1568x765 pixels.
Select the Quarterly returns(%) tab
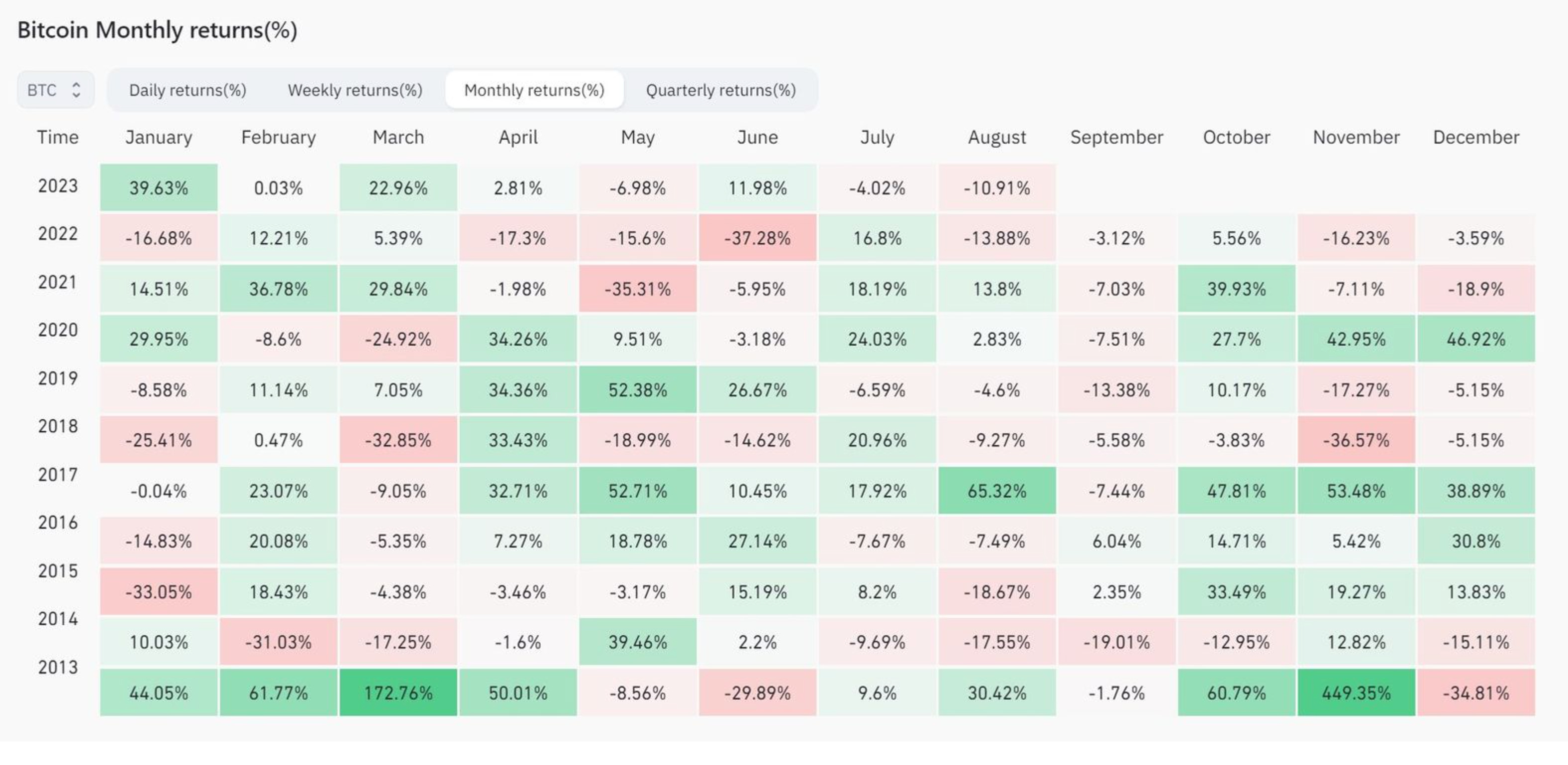click(721, 90)
